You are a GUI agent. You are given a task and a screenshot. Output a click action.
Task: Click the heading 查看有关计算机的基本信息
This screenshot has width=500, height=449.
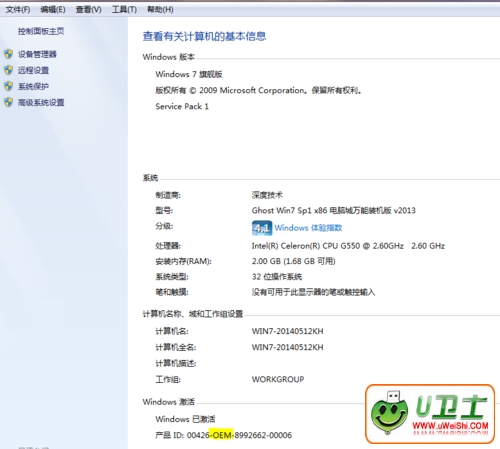click(x=204, y=36)
